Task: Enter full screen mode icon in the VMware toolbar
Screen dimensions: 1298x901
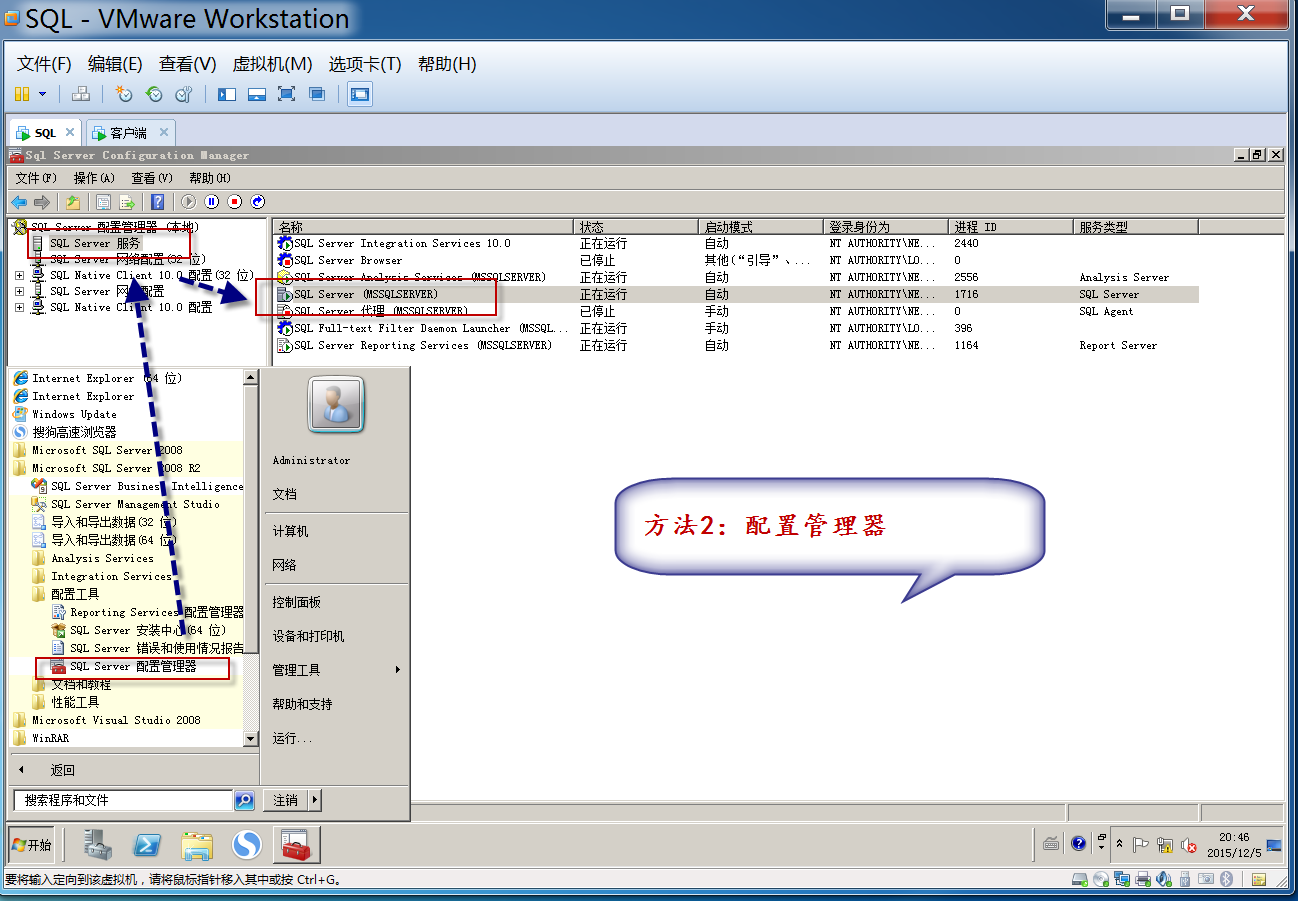Action: point(287,94)
